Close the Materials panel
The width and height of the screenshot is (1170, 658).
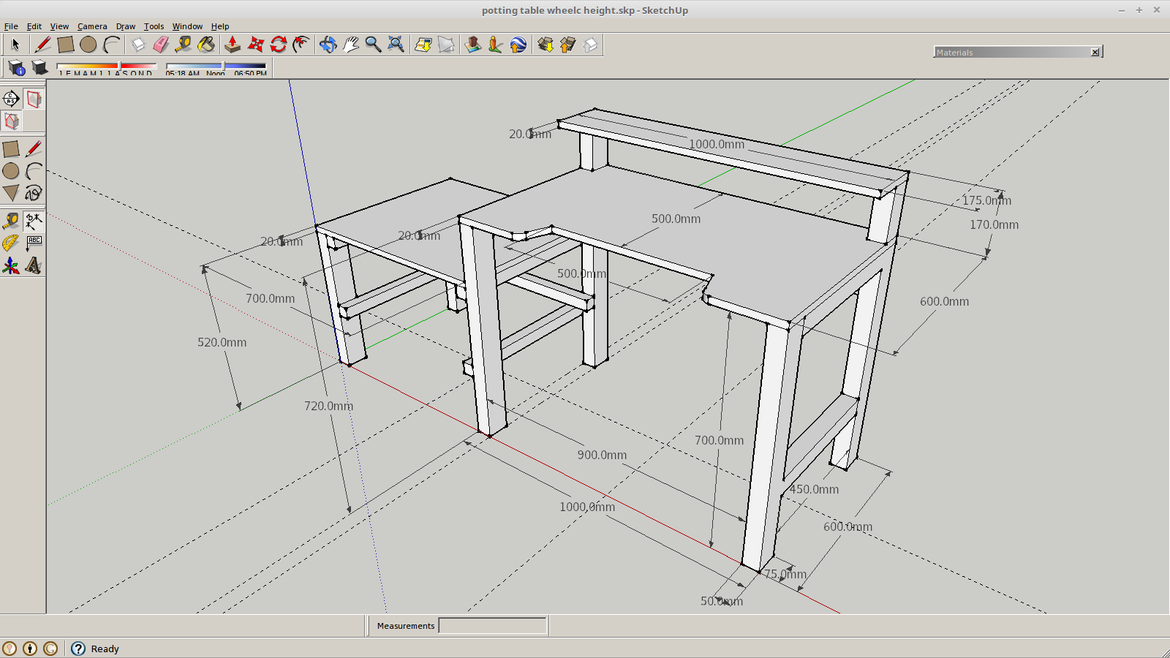(x=1095, y=52)
